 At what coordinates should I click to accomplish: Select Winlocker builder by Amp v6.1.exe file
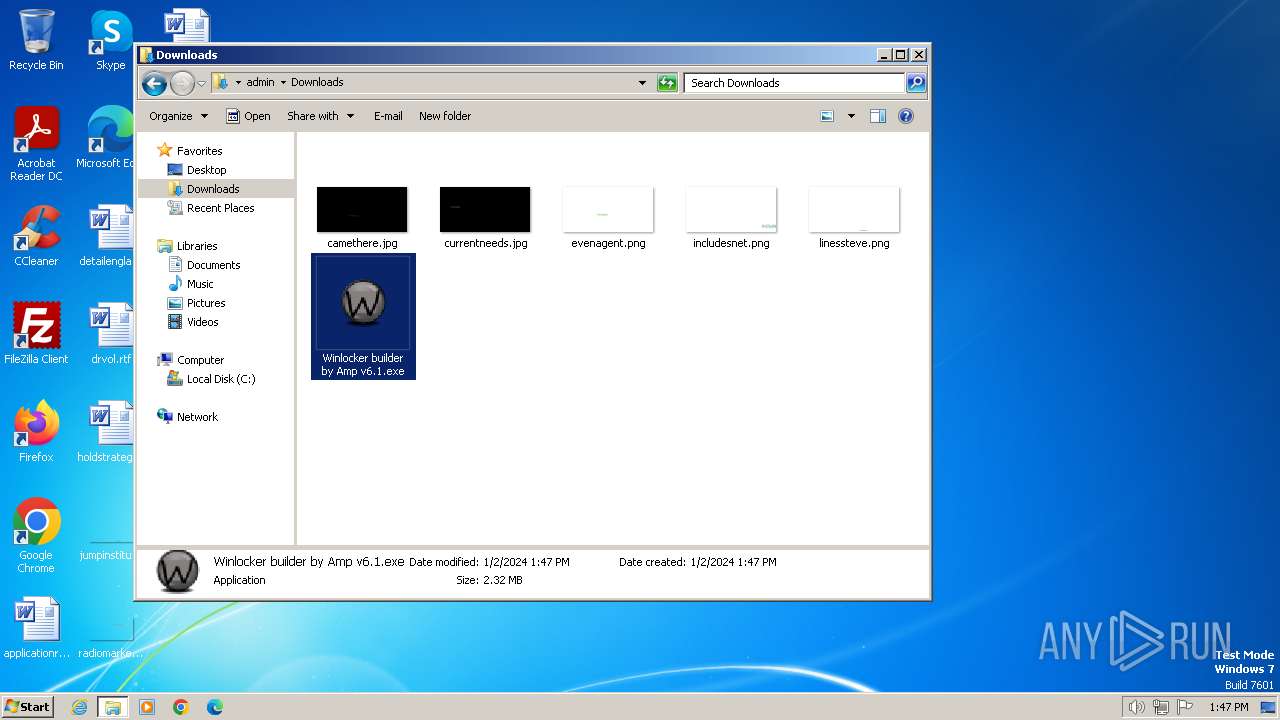coord(363,317)
